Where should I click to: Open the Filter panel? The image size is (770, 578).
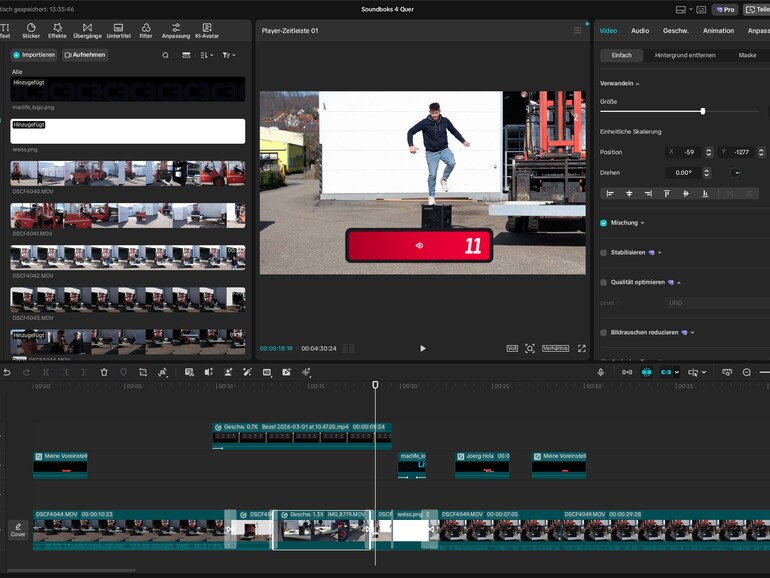[146, 30]
